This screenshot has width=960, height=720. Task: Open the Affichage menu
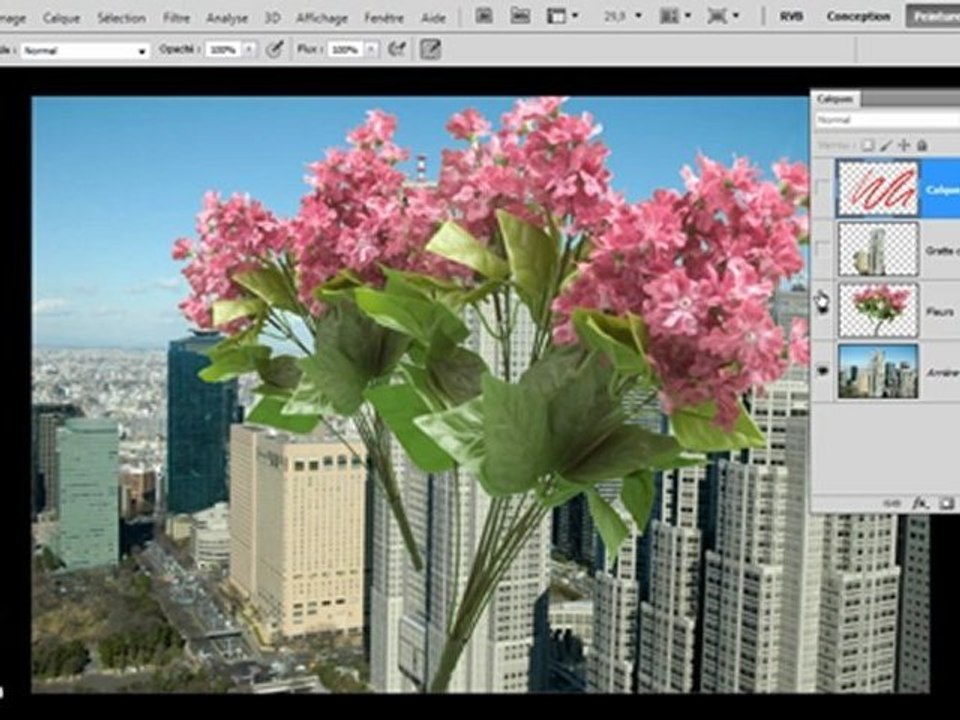pyautogui.click(x=322, y=18)
